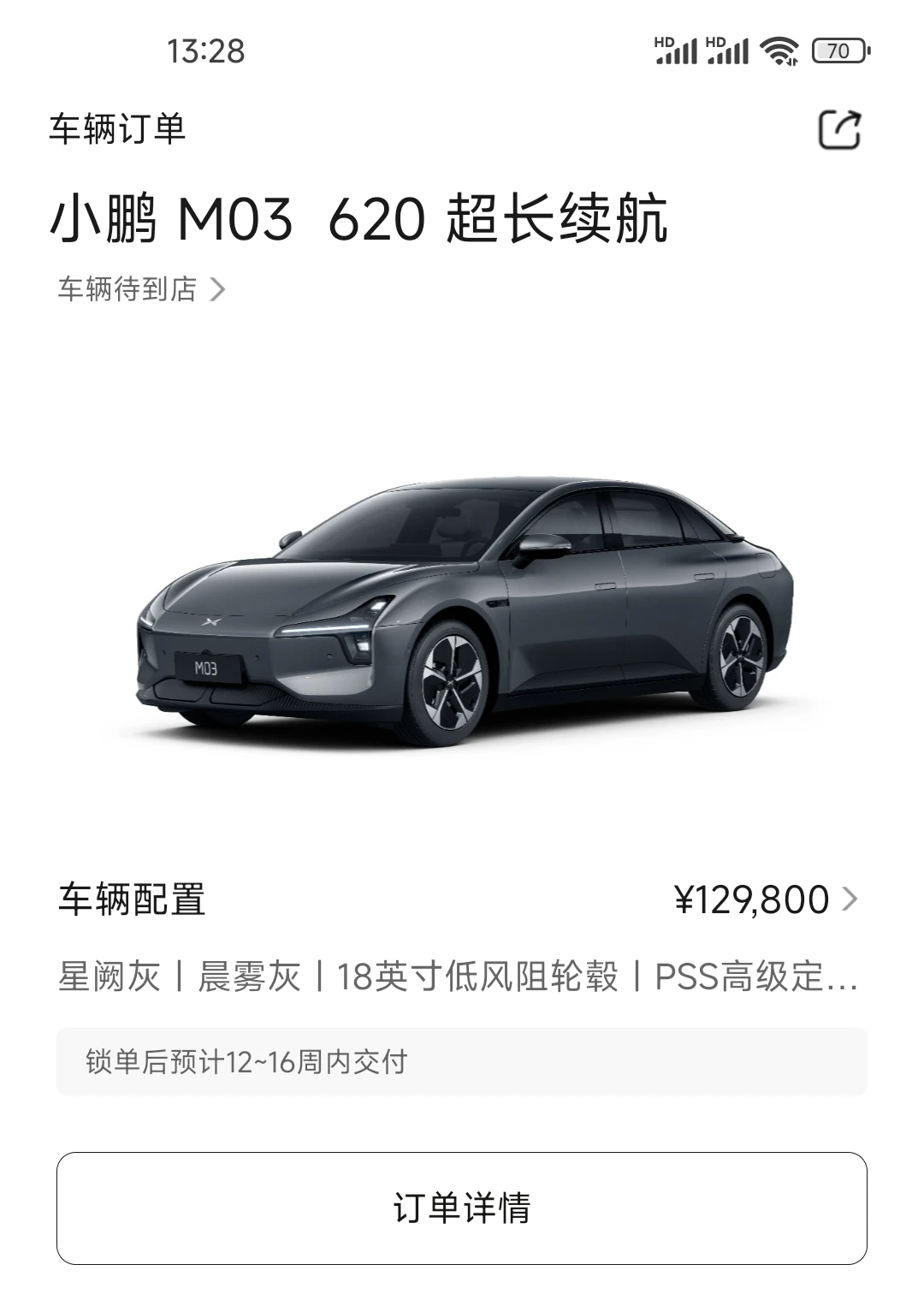Tap the share icon at top right

[839, 130]
